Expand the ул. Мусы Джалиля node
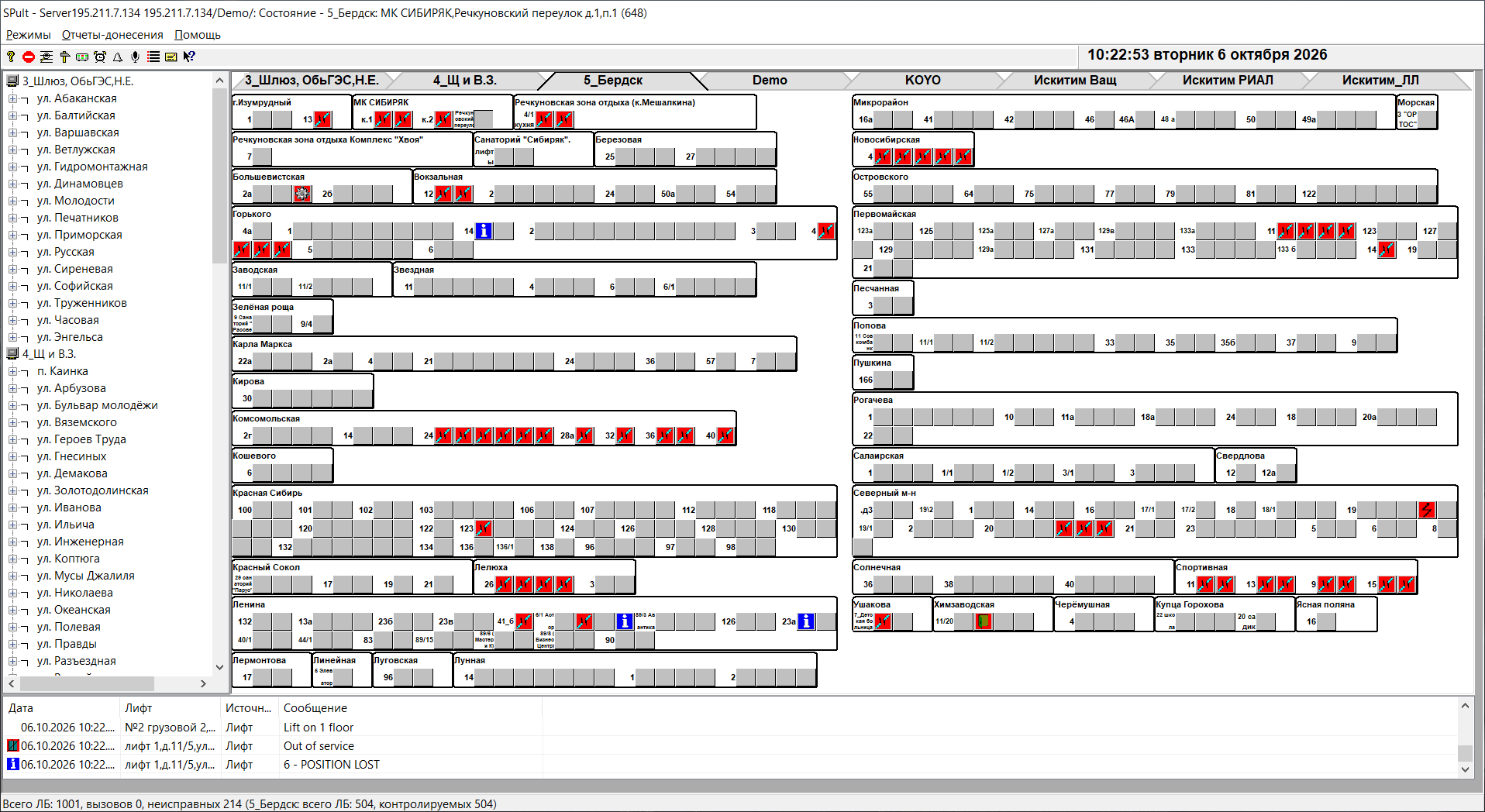The width and height of the screenshot is (1485, 812). 12,576
